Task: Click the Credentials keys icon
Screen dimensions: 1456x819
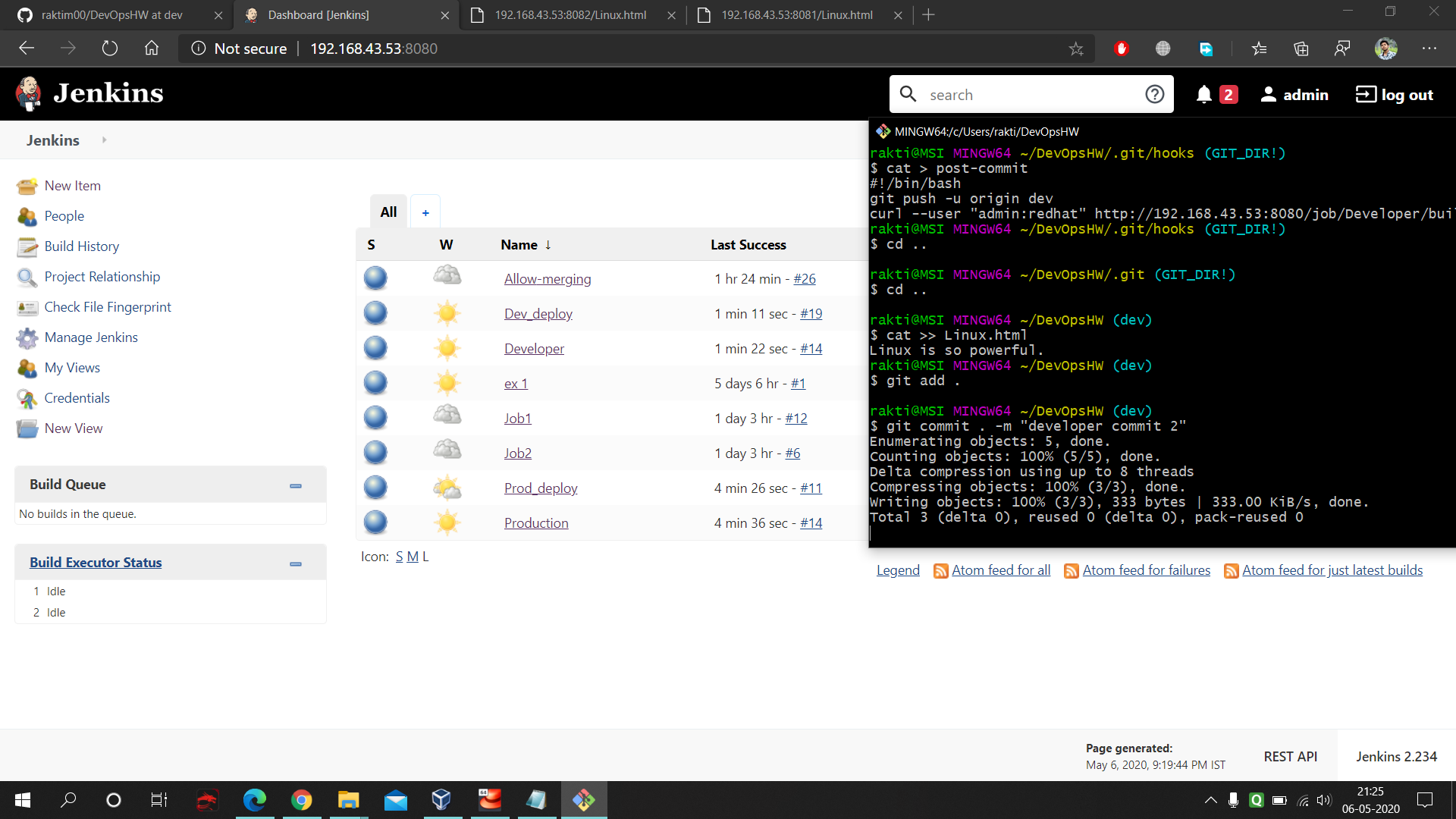Action: [27, 398]
